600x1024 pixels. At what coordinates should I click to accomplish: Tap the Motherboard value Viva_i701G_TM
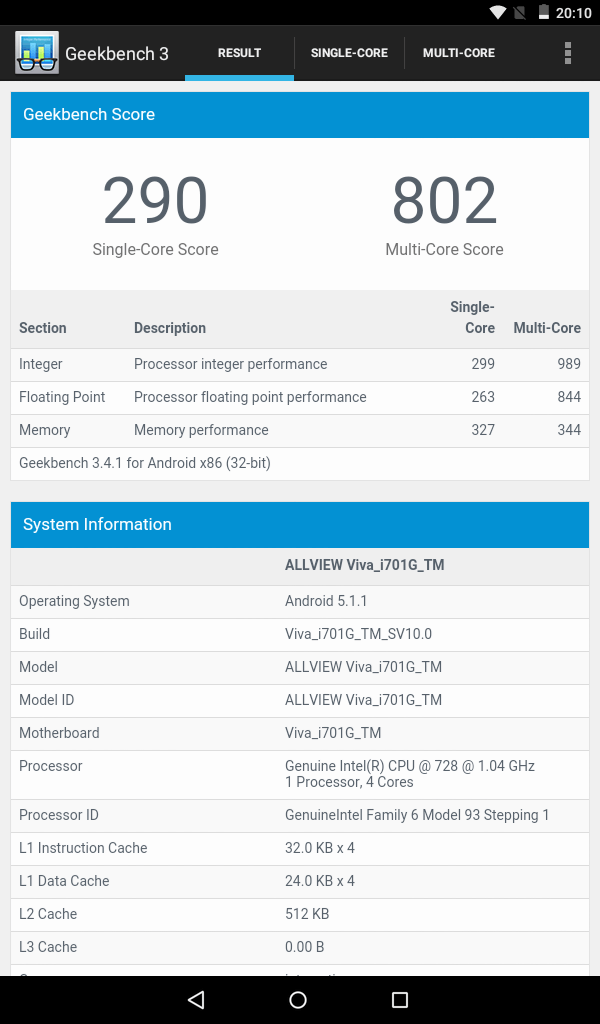pyautogui.click(x=333, y=733)
